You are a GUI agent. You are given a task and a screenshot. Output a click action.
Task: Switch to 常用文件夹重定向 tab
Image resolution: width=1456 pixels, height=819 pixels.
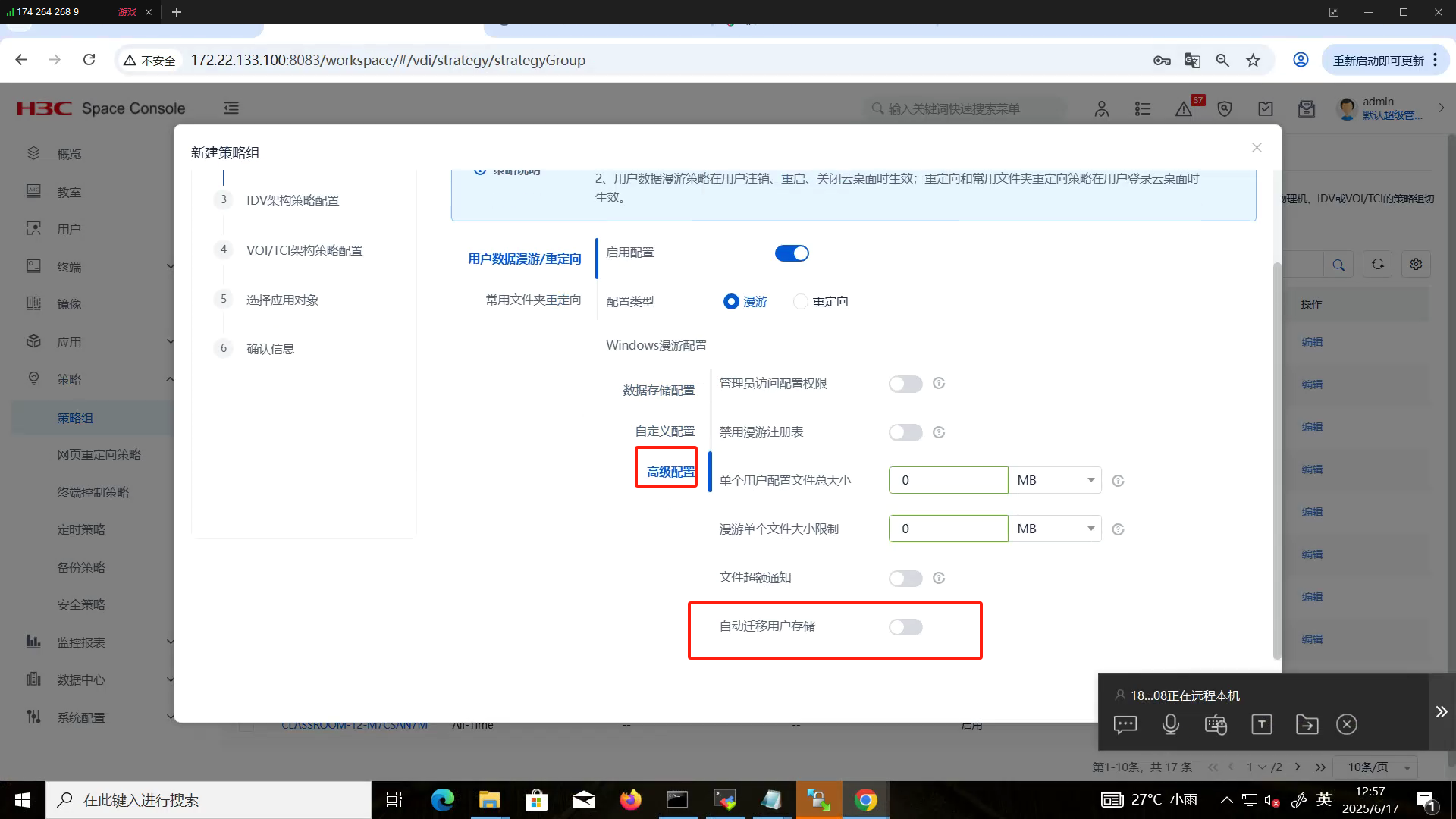[x=533, y=300]
